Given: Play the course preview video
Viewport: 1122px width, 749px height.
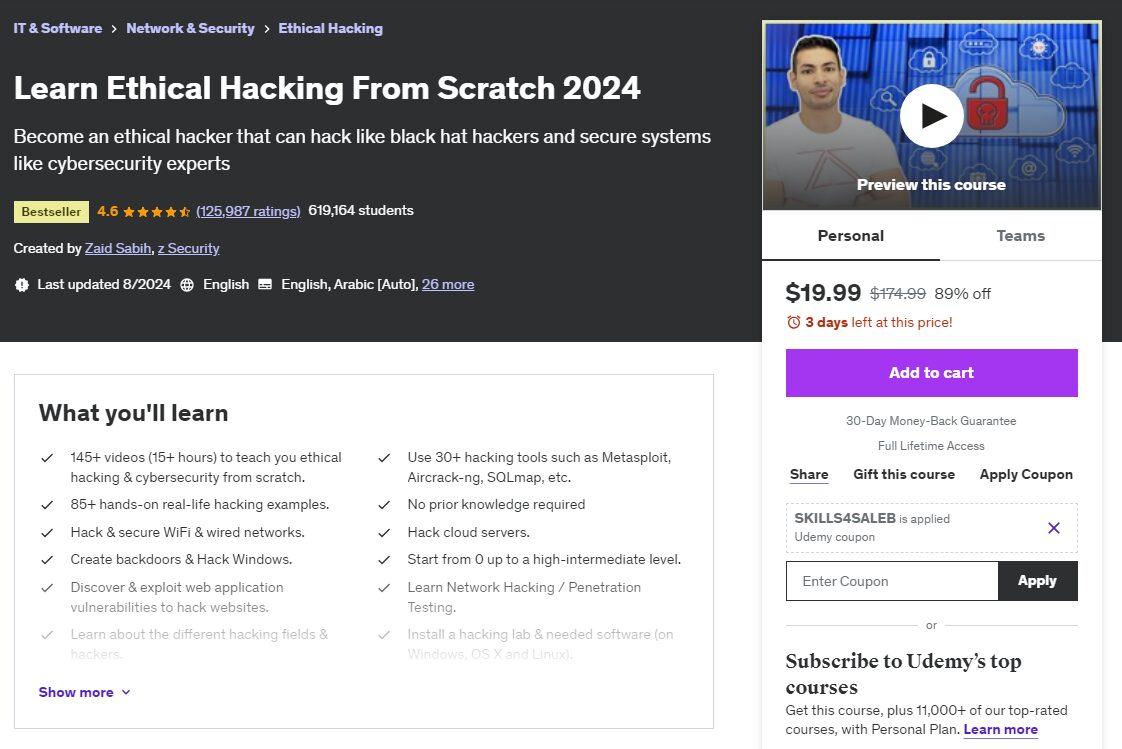Looking at the screenshot, I should pyautogui.click(x=931, y=115).
